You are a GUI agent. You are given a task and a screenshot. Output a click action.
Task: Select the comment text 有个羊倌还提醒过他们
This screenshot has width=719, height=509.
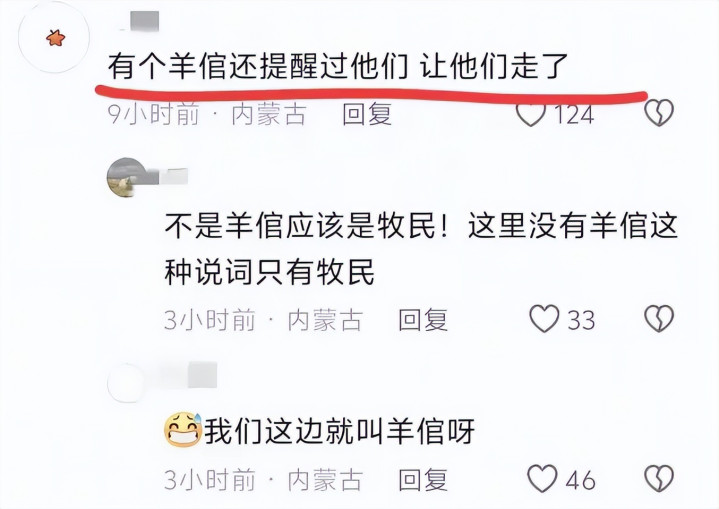[x=258, y=67]
